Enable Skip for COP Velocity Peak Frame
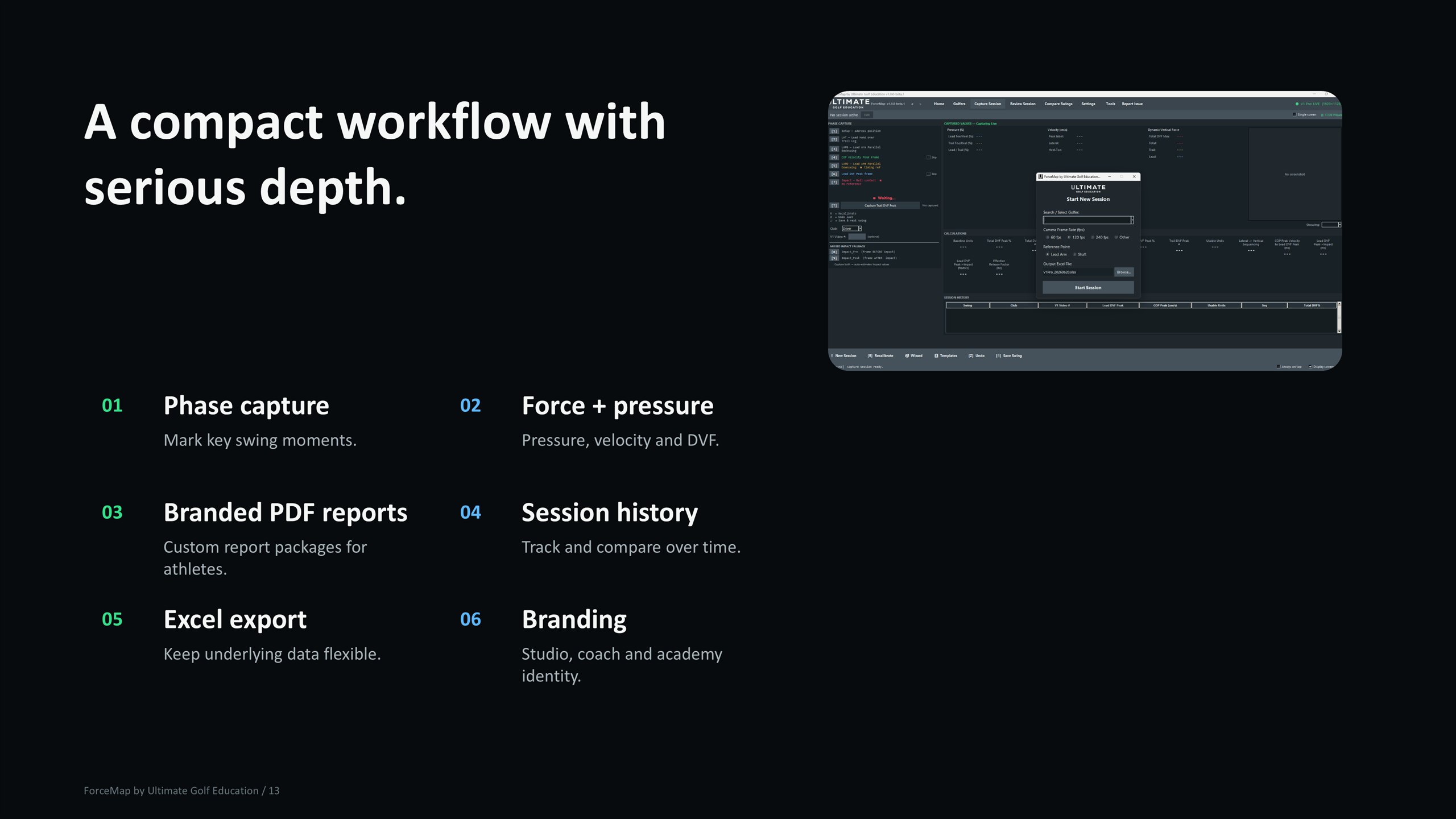 coord(929,158)
